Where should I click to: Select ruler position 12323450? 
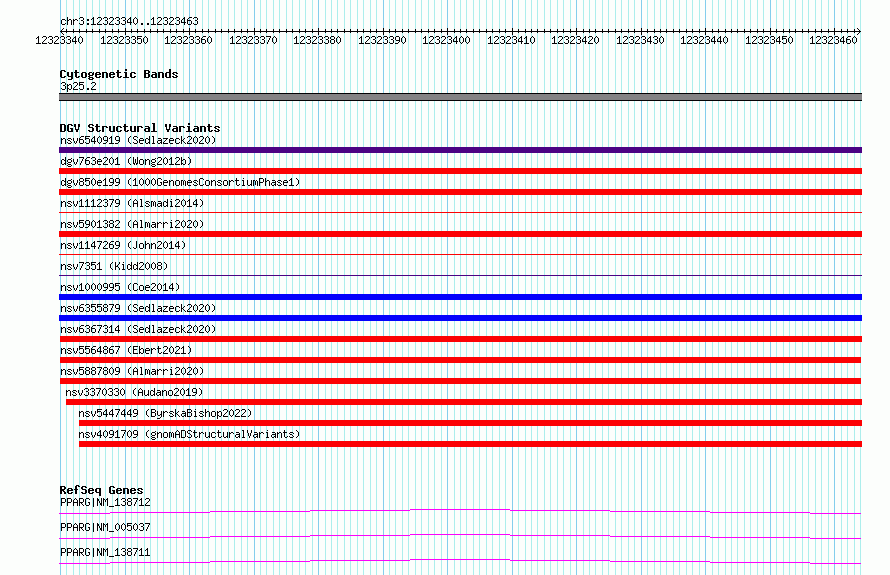(x=769, y=40)
